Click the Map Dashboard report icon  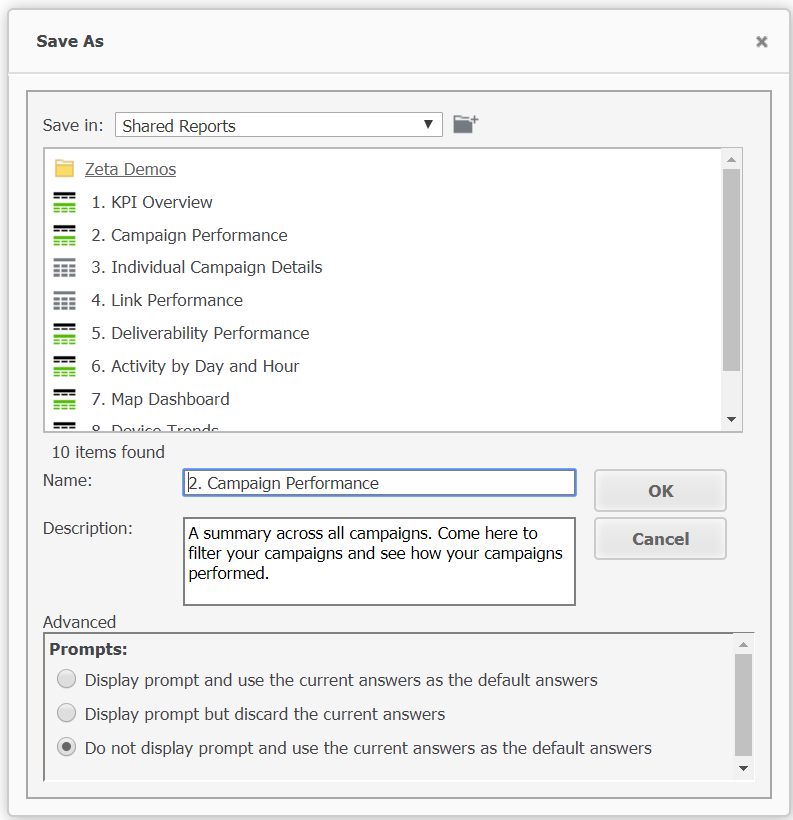(x=65, y=399)
